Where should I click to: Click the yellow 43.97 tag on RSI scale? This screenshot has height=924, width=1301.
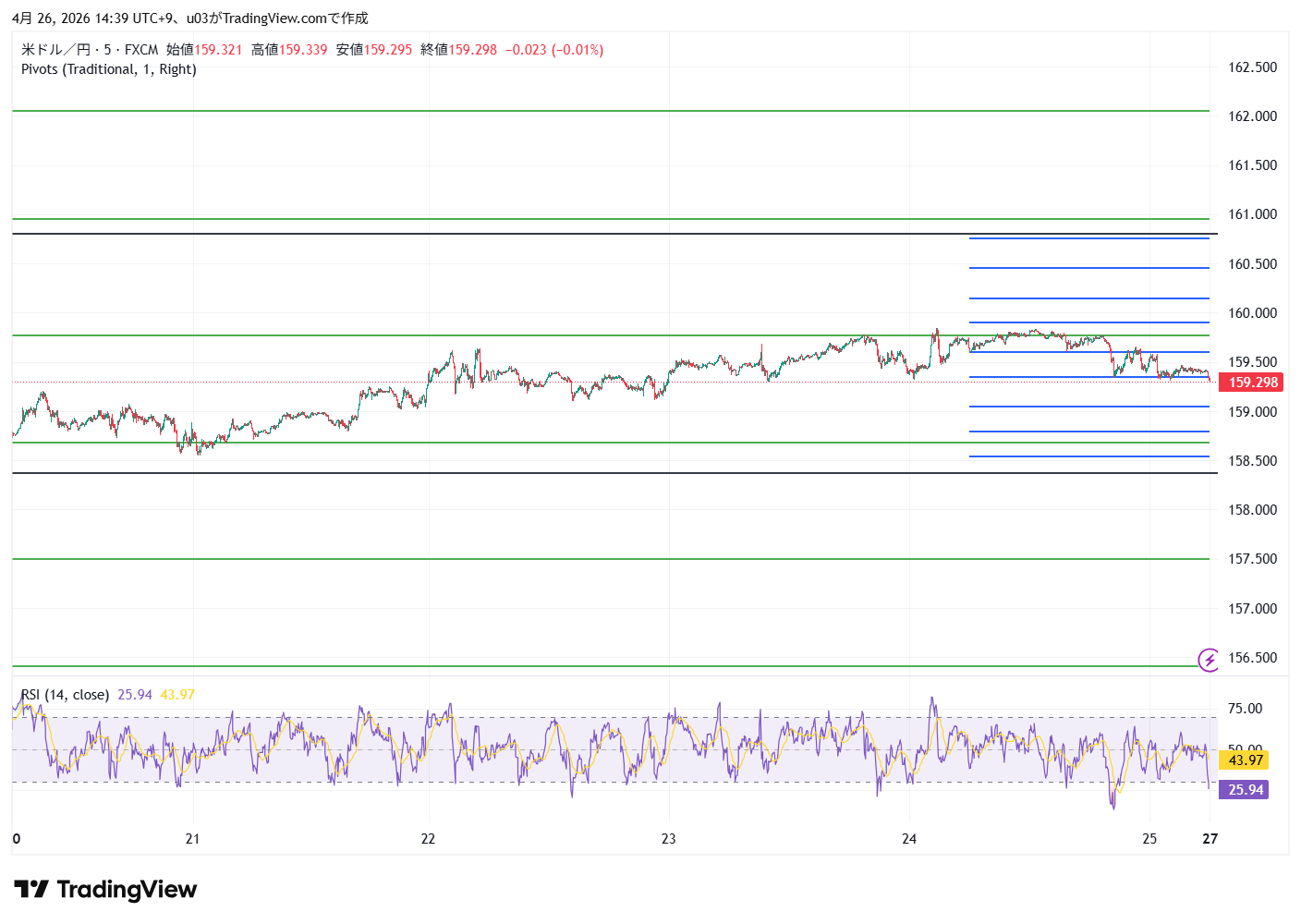pos(1245,760)
